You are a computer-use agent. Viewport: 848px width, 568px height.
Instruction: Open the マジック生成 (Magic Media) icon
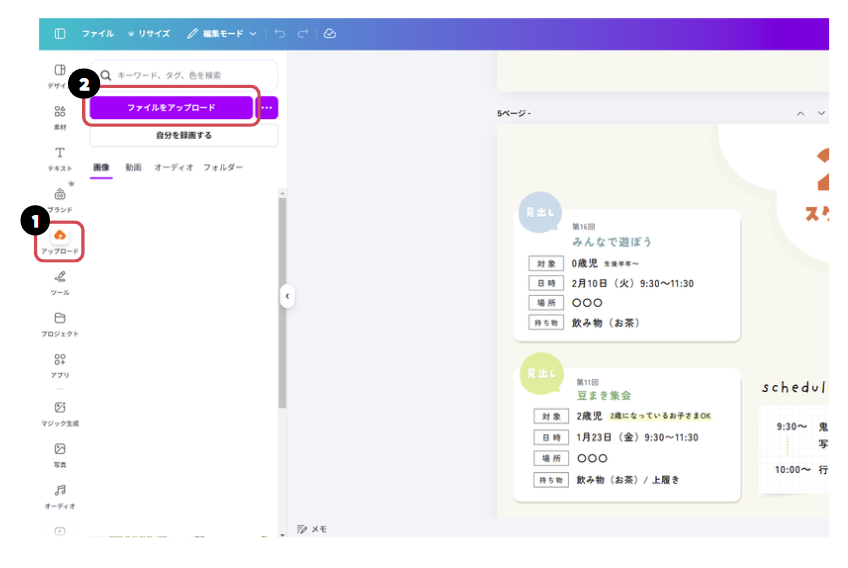(60, 412)
